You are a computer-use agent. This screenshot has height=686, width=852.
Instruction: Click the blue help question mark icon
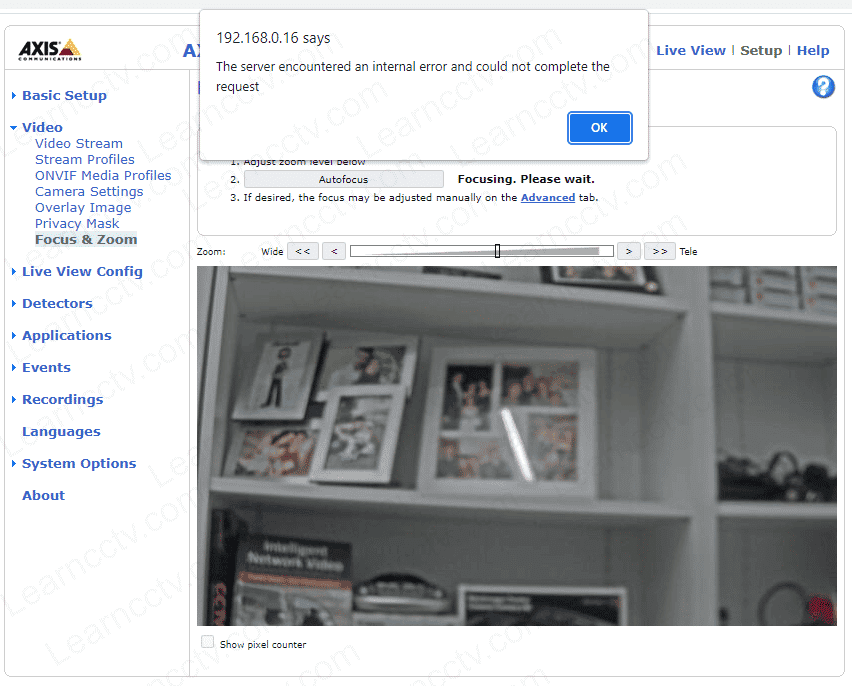823,87
